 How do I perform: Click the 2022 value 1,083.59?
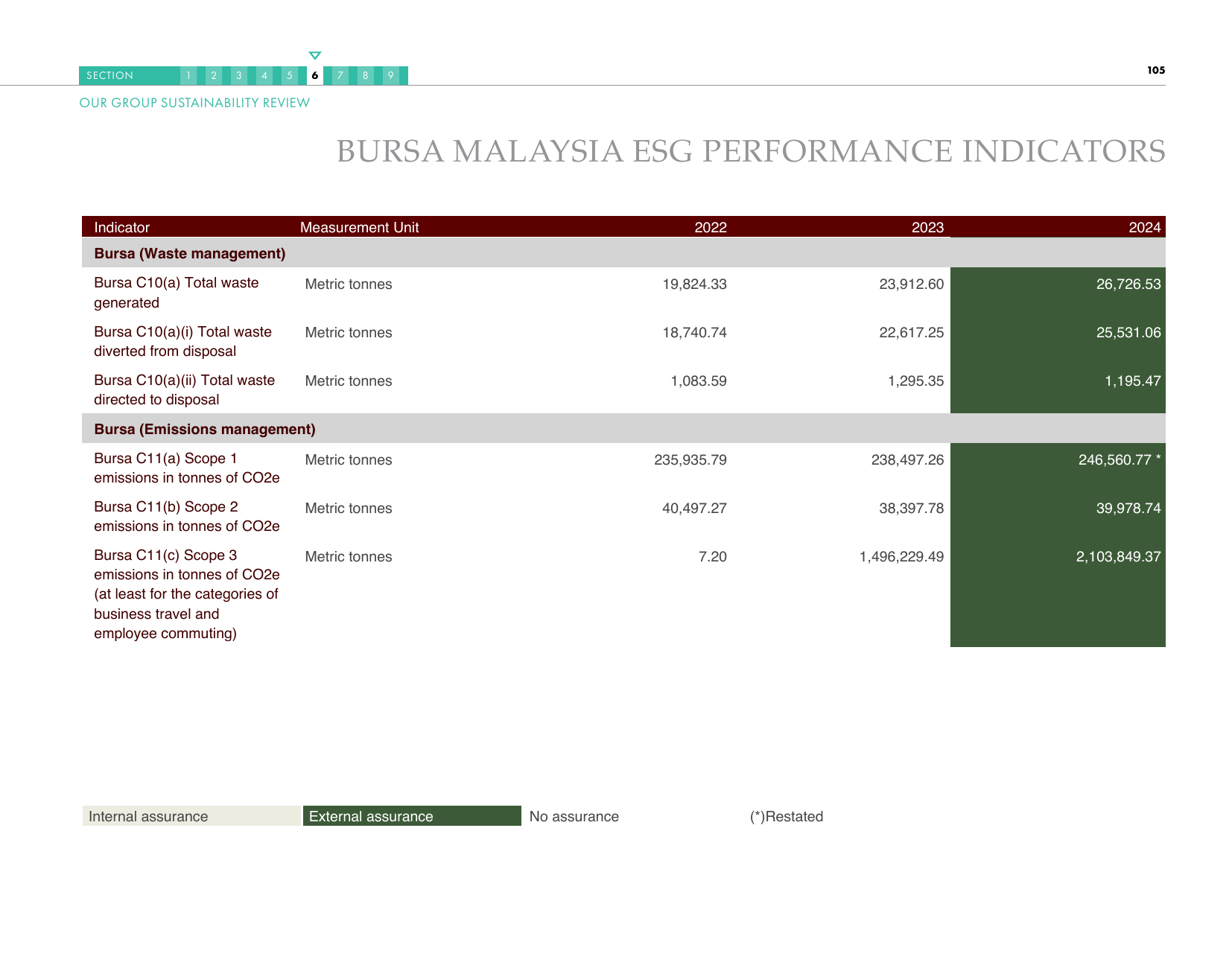coord(699,380)
